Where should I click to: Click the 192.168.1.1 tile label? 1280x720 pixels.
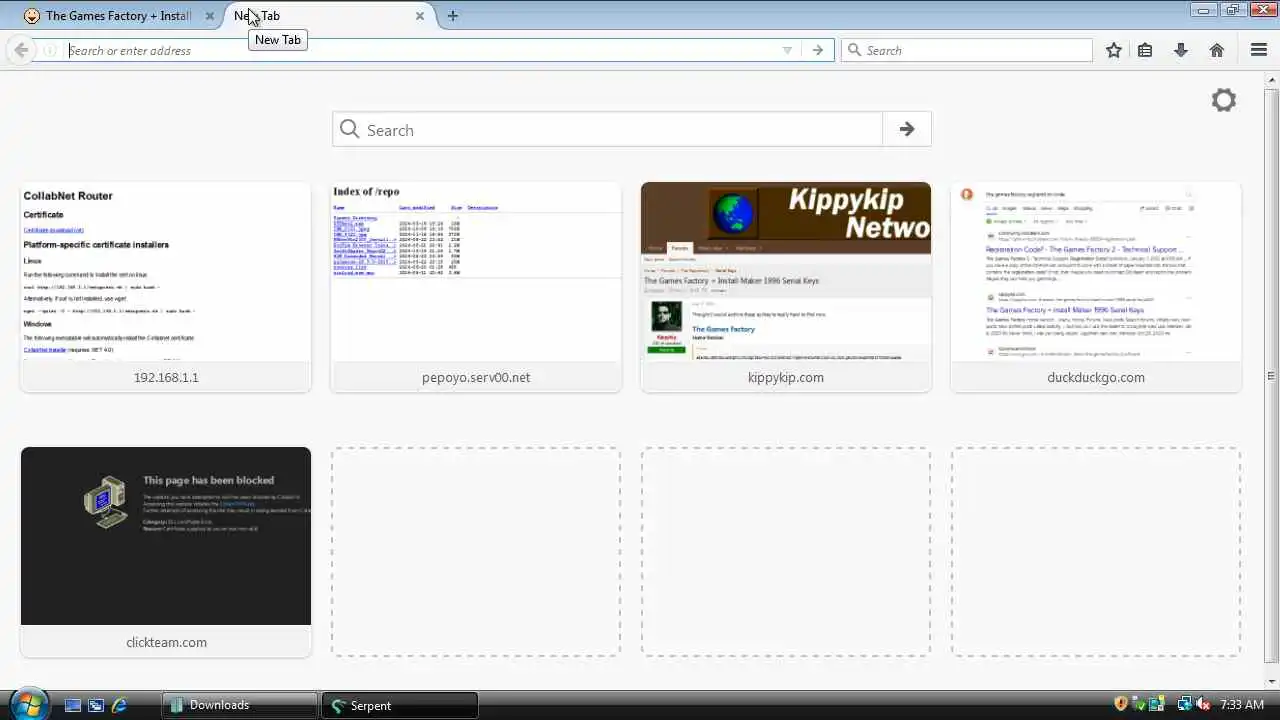click(x=166, y=377)
